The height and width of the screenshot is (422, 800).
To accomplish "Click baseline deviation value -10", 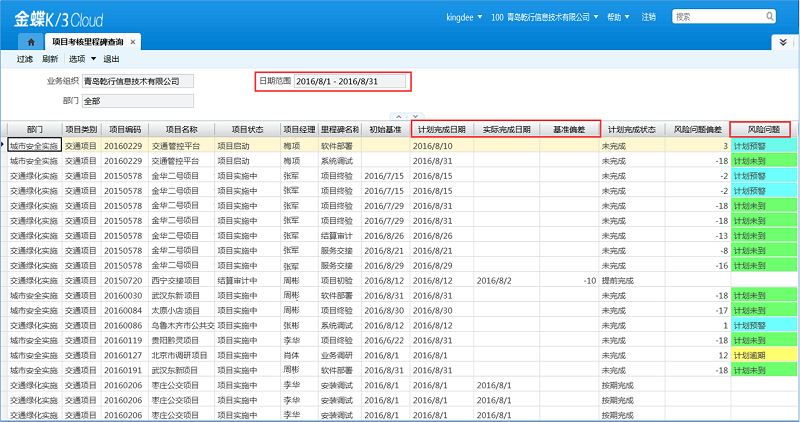I will point(569,281).
